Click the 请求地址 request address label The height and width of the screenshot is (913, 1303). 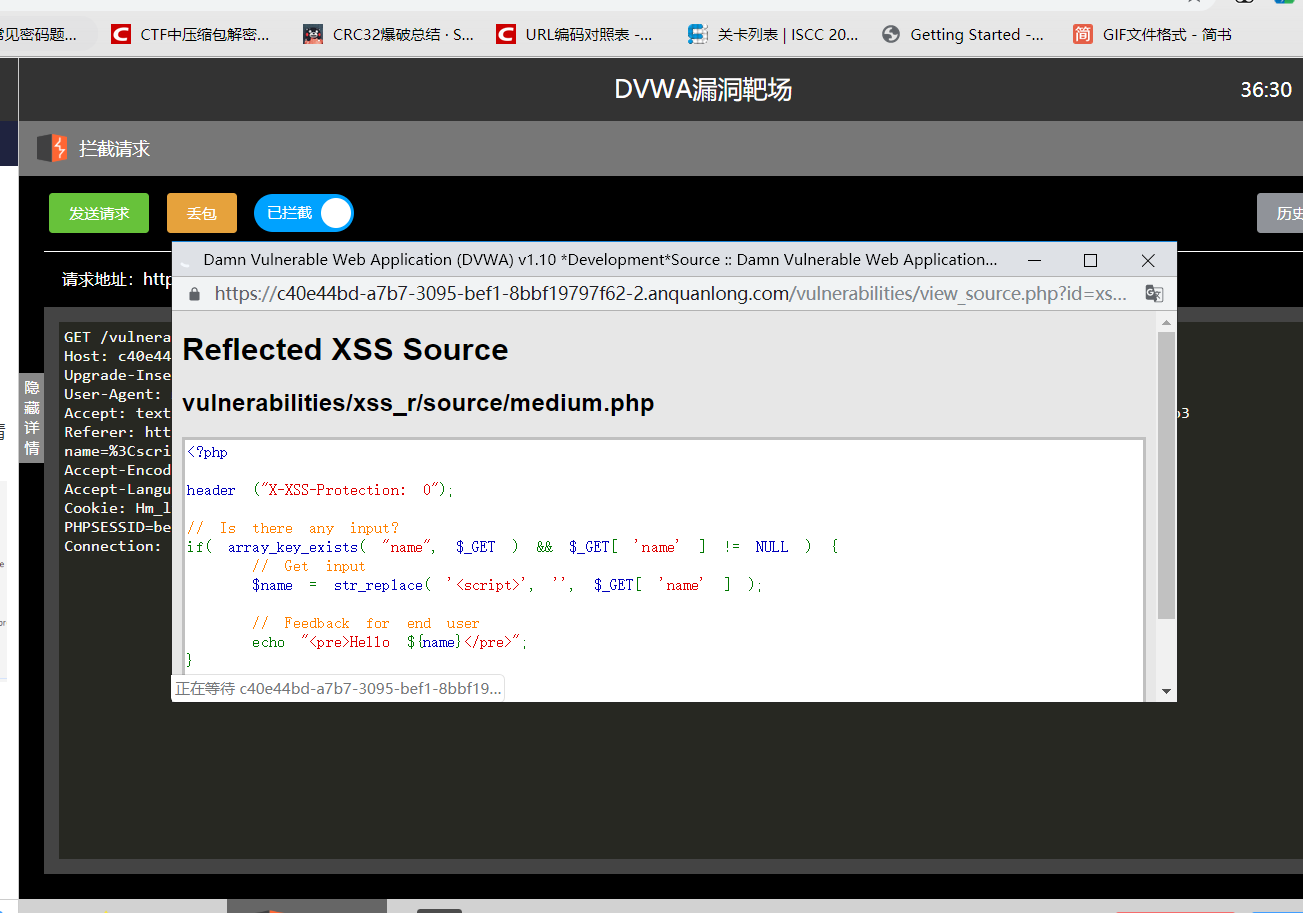pos(98,279)
